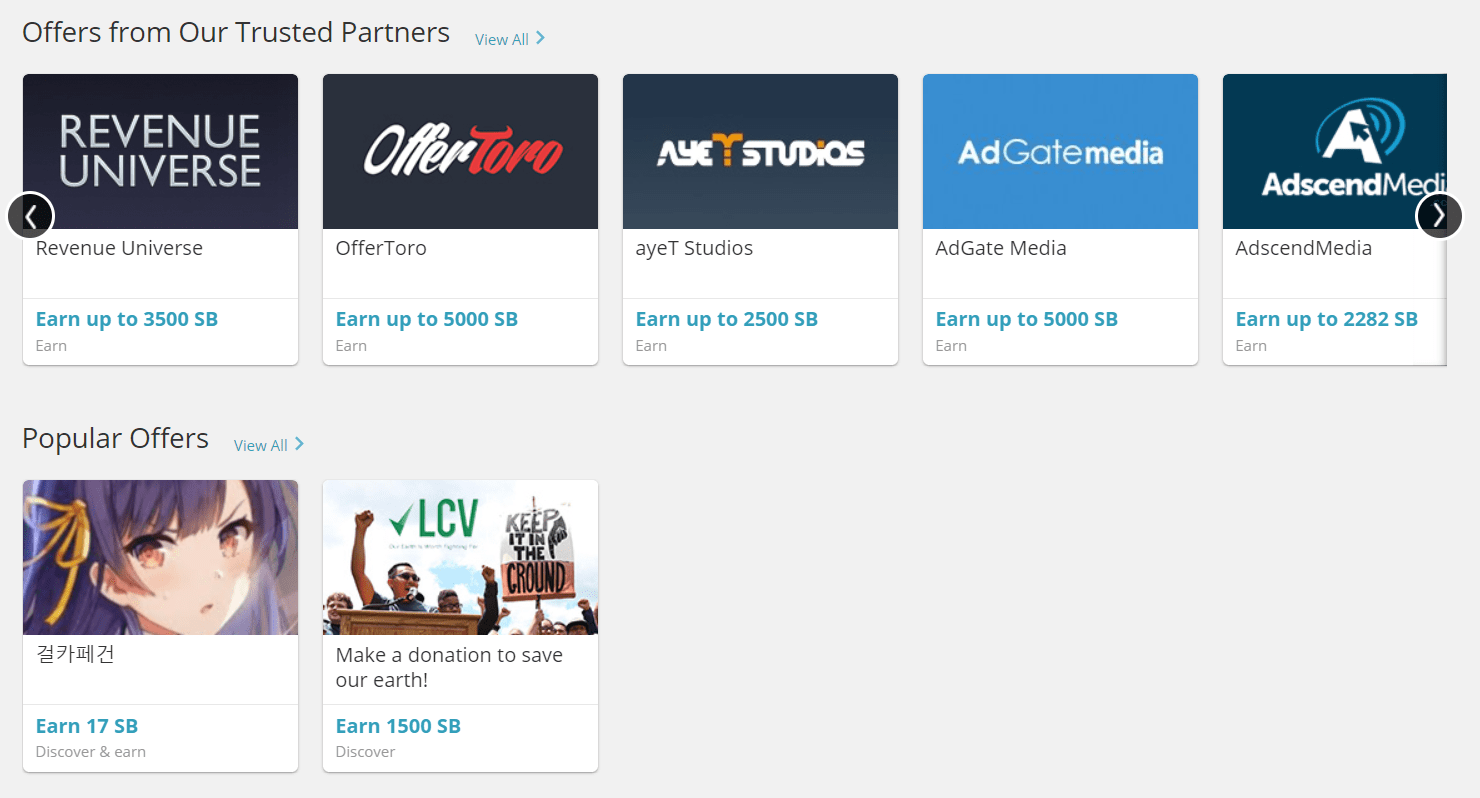Click the left carousel arrow
Image resolution: width=1480 pixels, height=798 pixels.
pos(30,215)
